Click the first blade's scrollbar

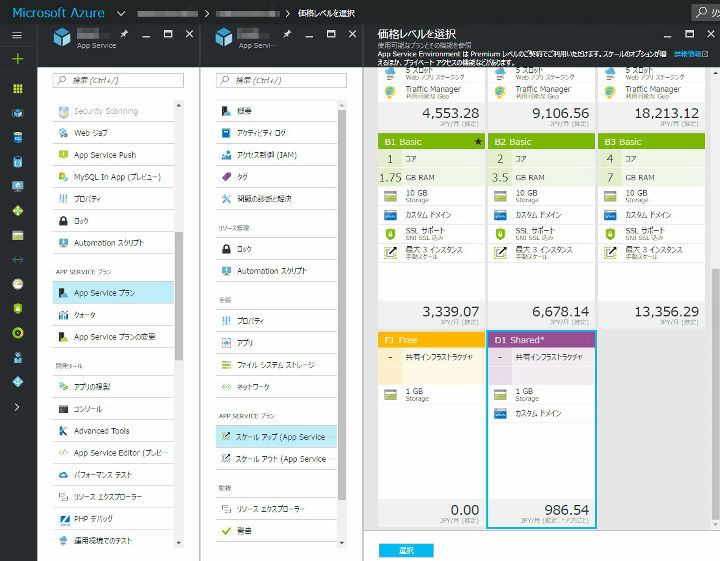pyautogui.click(x=179, y=296)
